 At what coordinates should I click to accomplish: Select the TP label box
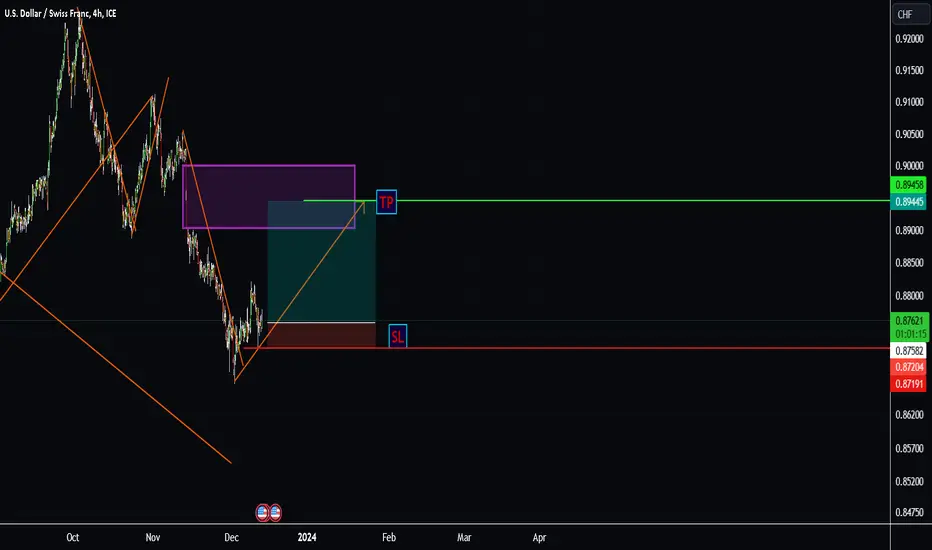pos(386,202)
